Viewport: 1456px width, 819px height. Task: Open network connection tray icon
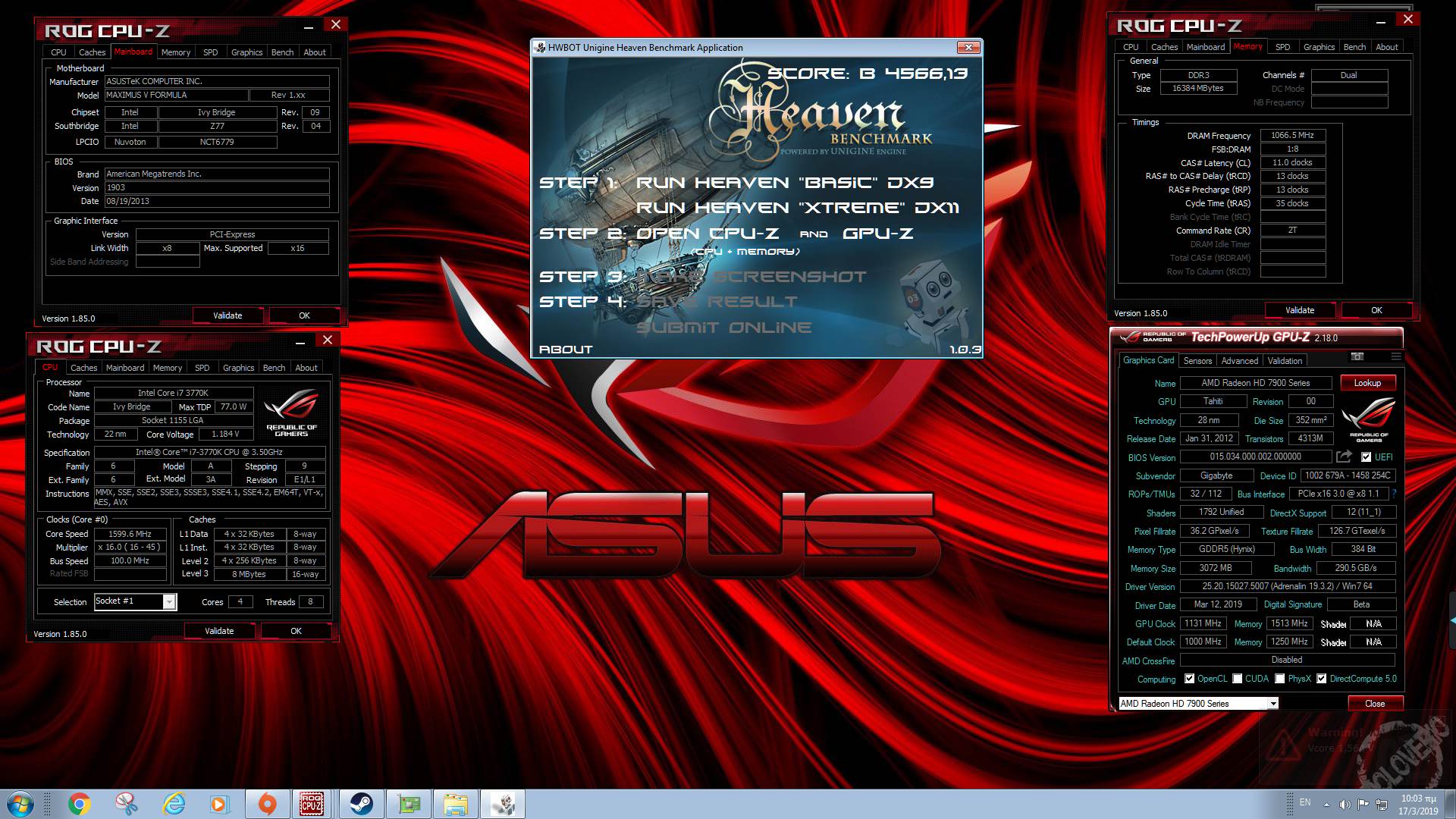tap(1382, 804)
